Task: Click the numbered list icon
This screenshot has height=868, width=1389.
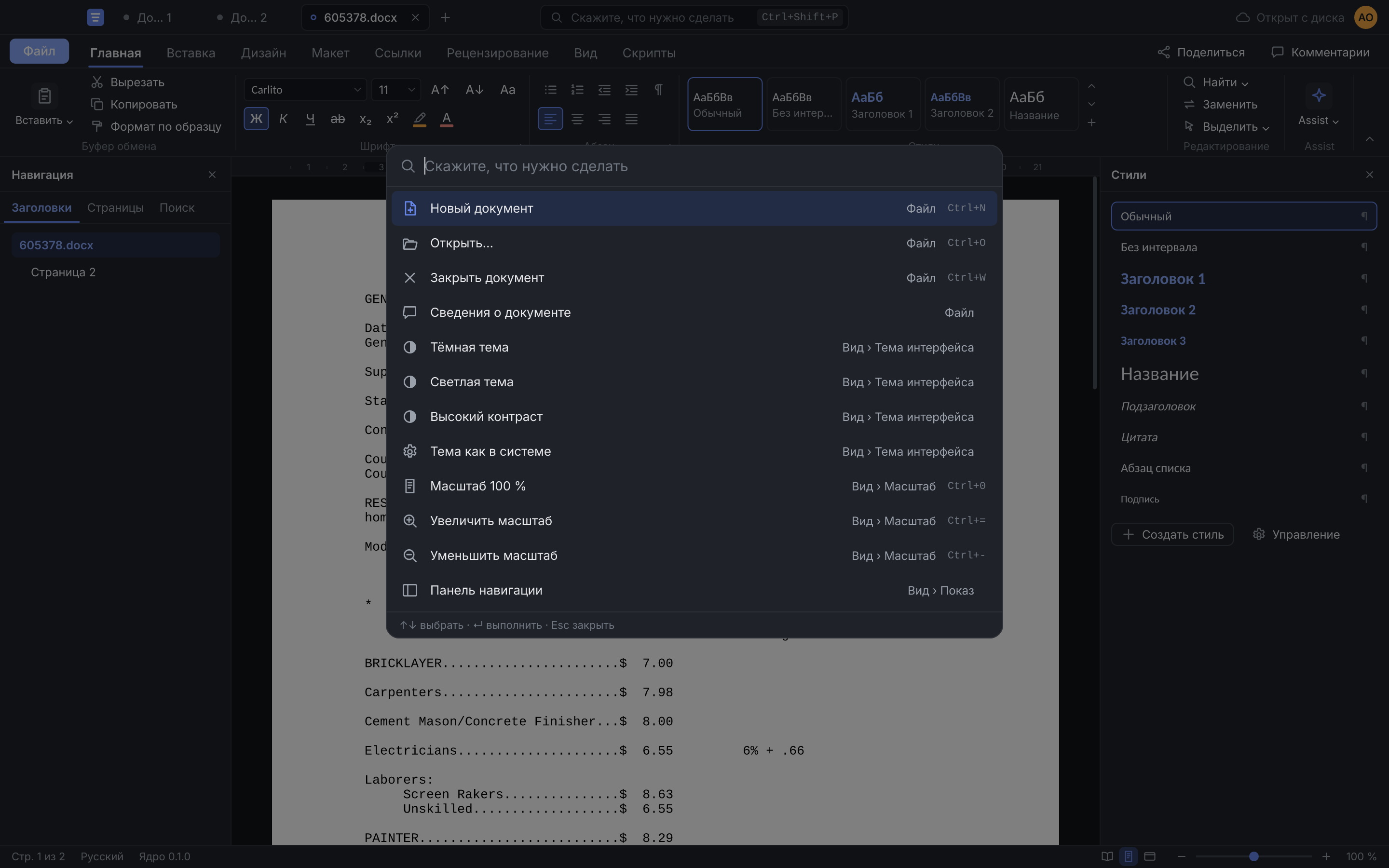Action: [577, 90]
